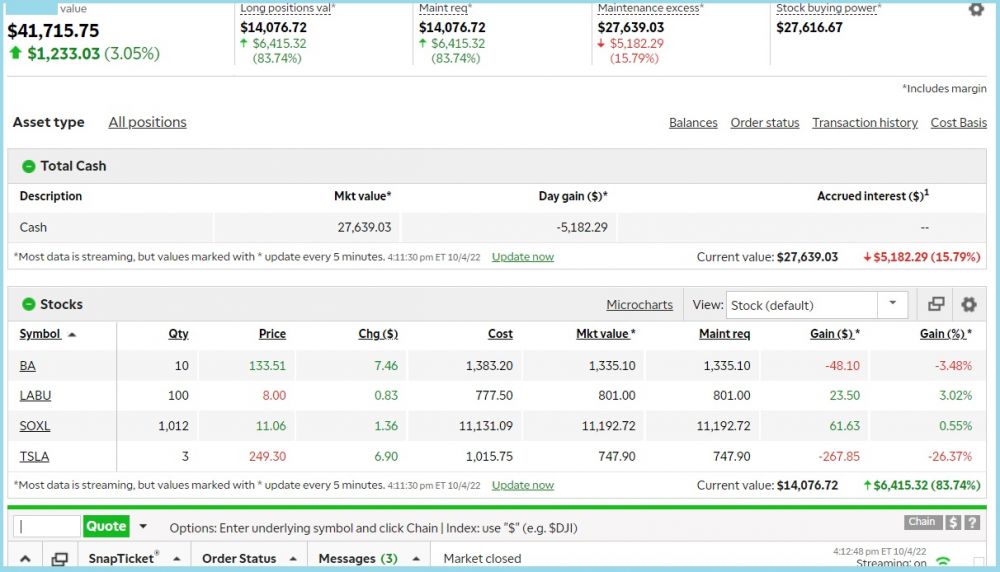Open dropdown arrow next to Quote button
This screenshot has height=572, width=1000.
(143, 526)
